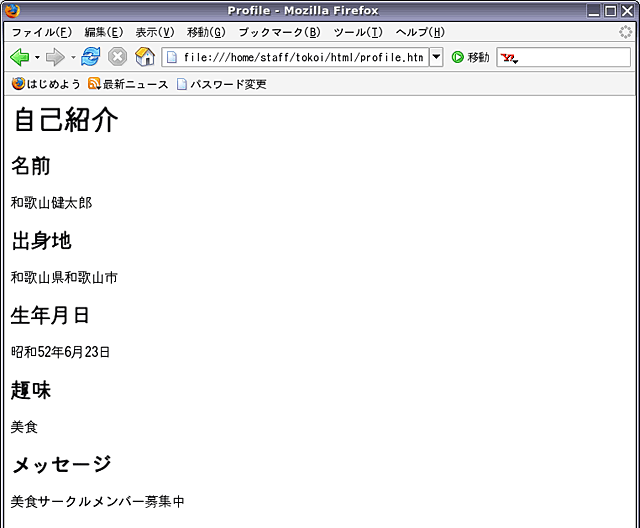Click the text 和歌山健太郎
The image size is (640, 528).
pos(51,203)
